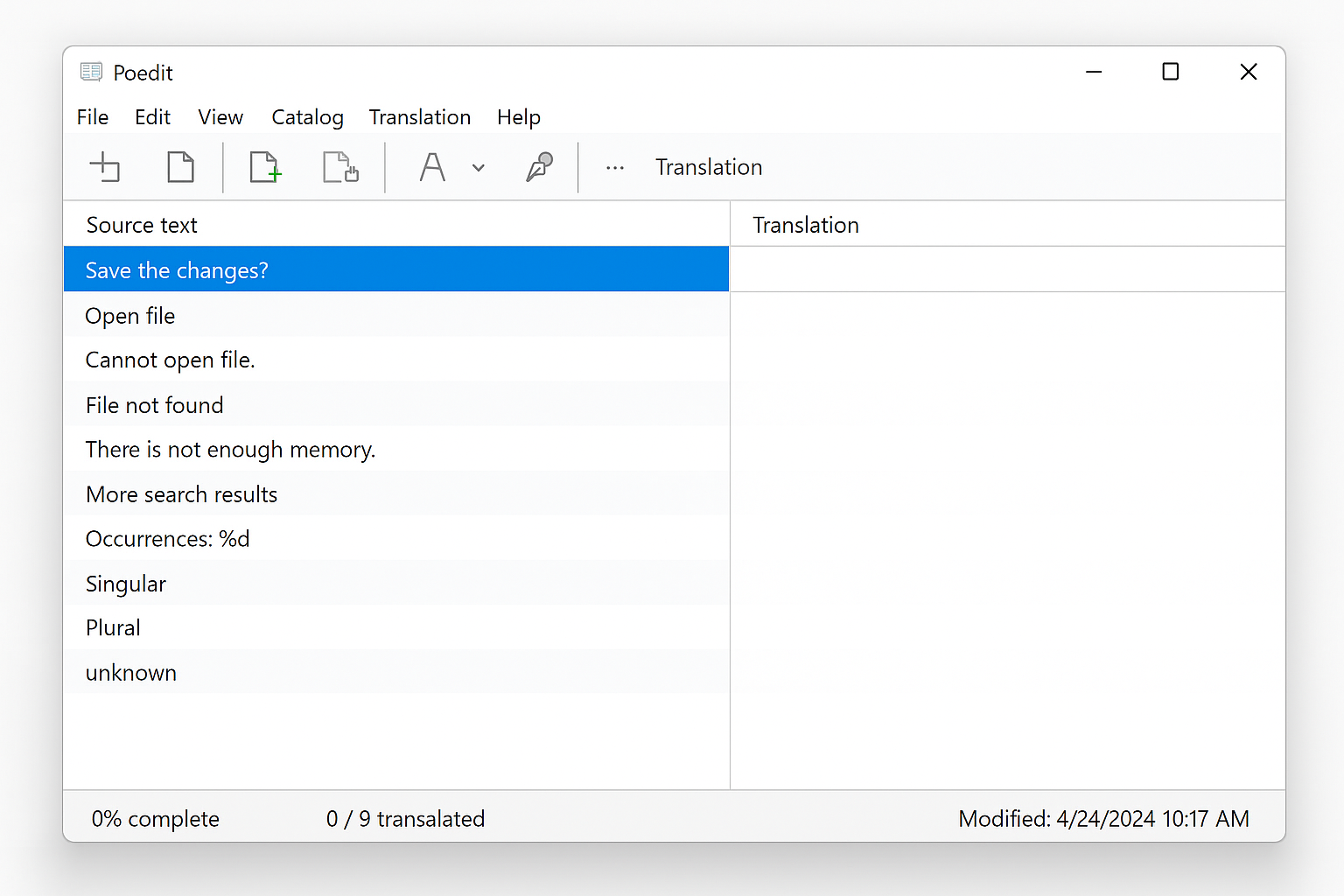1344x896 pixels.
Task: Click the ellipsis overflow toolbar icon
Action: point(615,167)
